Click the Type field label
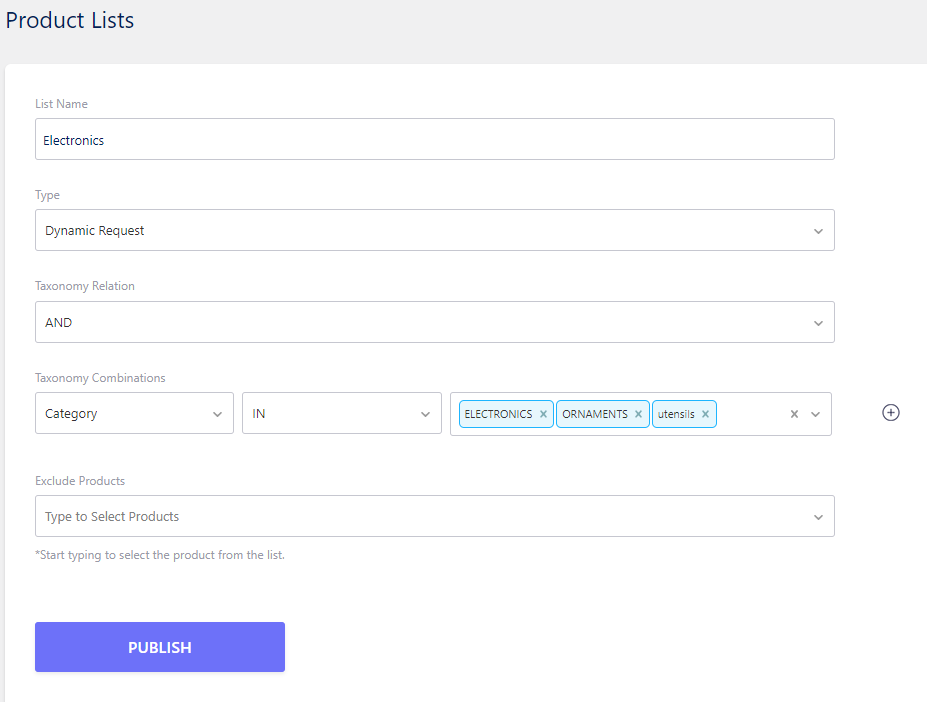 47,195
